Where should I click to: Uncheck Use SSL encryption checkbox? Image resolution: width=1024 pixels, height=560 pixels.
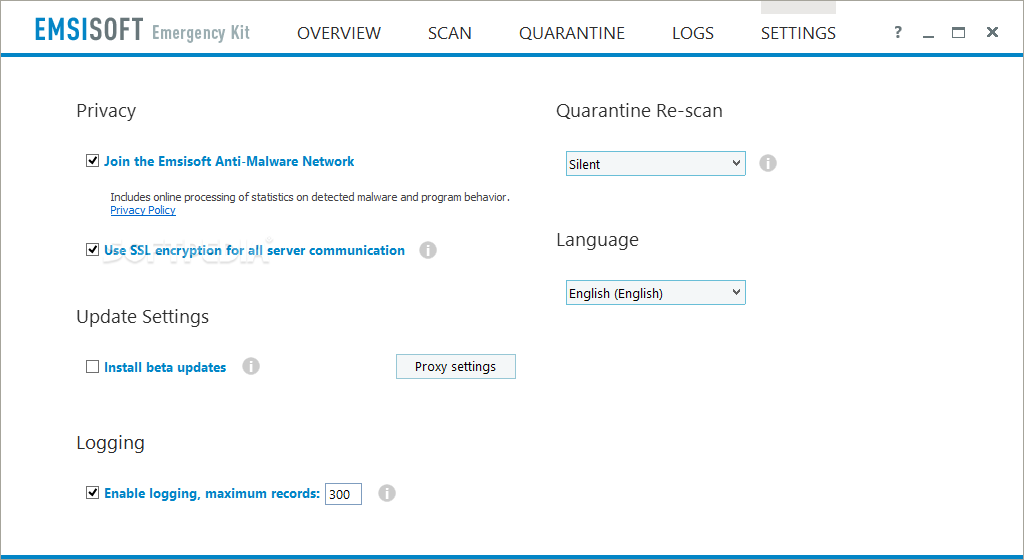[x=93, y=249]
